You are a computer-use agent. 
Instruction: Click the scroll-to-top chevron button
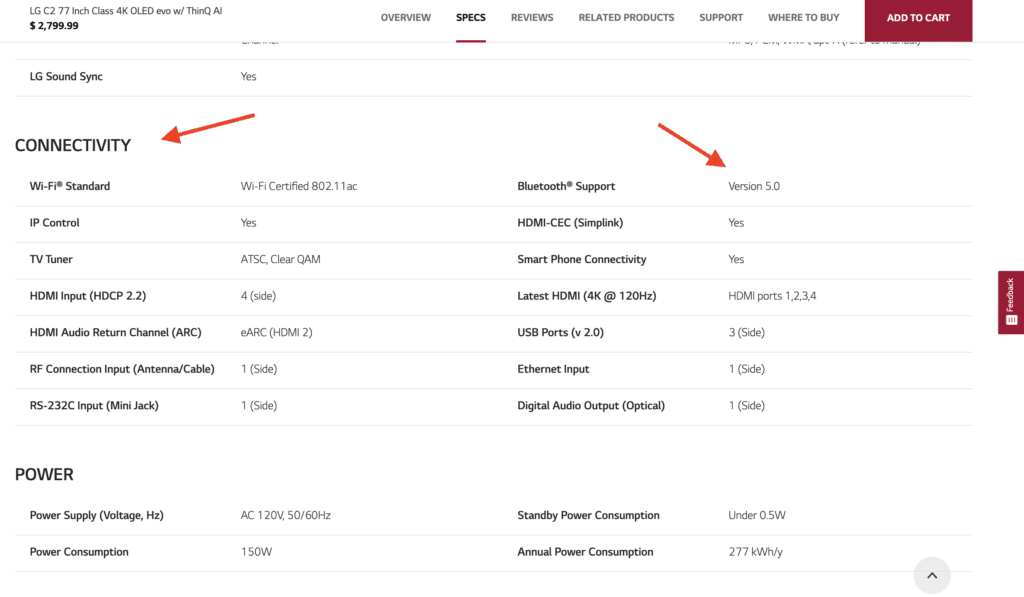click(x=932, y=575)
